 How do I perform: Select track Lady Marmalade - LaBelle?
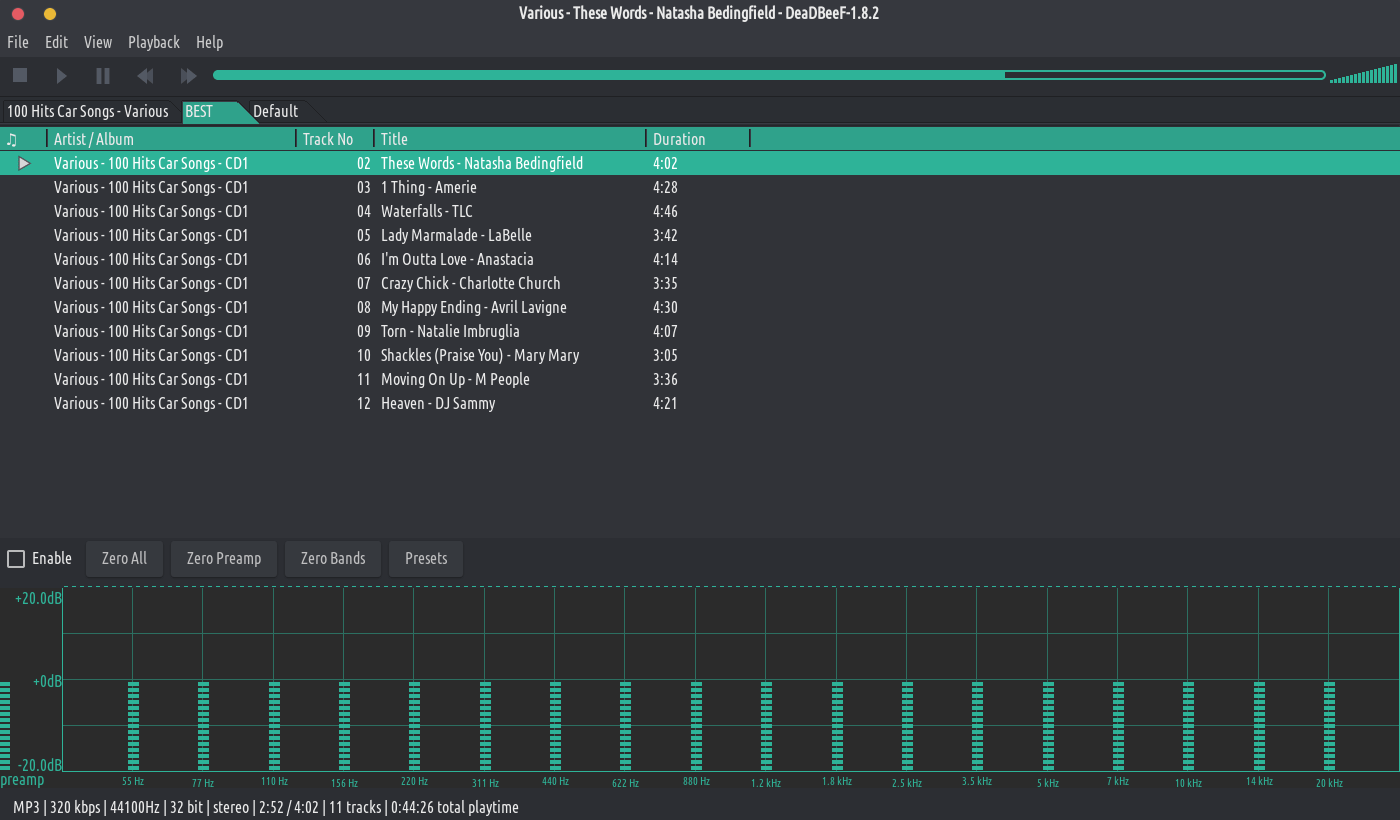point(700,235)
